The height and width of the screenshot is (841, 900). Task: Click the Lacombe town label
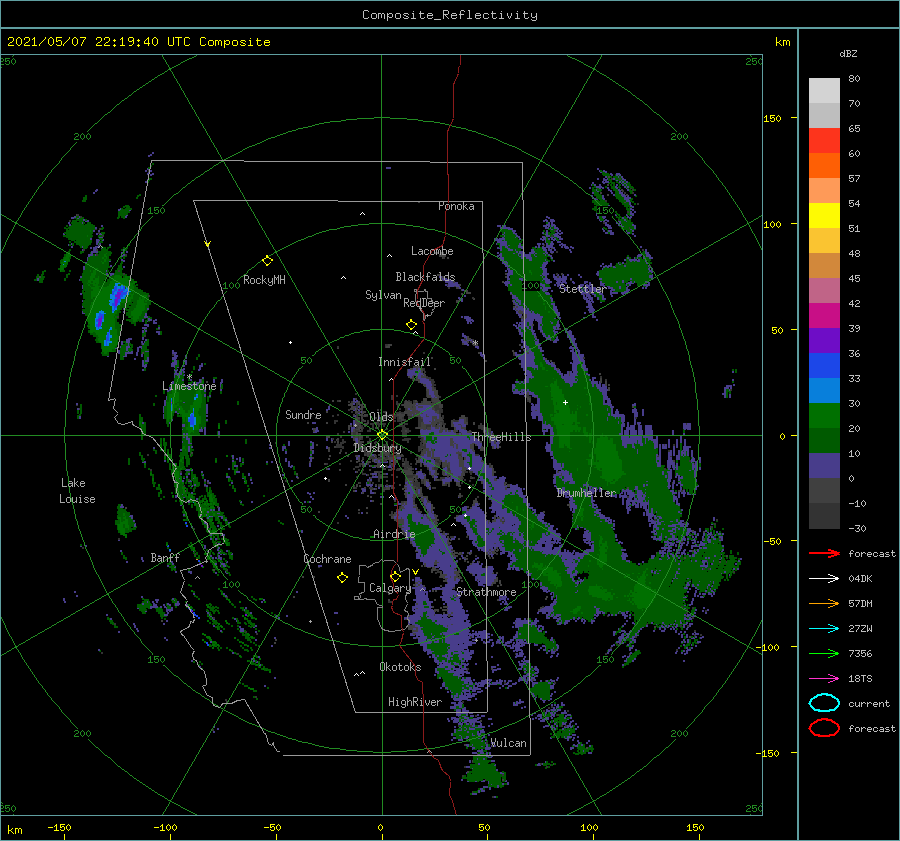pyautogui.click(x=432, y=251)
